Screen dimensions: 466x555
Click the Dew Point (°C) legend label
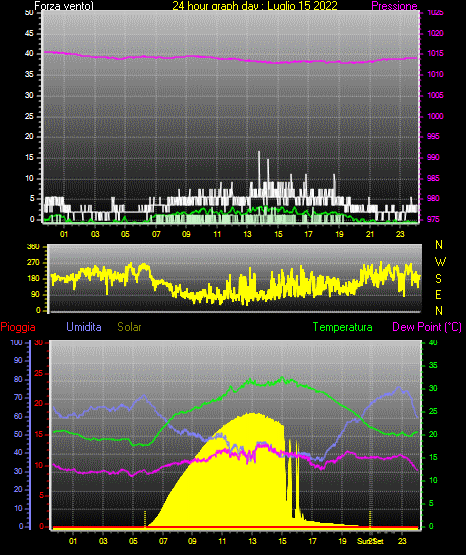[x=427, y=327]
